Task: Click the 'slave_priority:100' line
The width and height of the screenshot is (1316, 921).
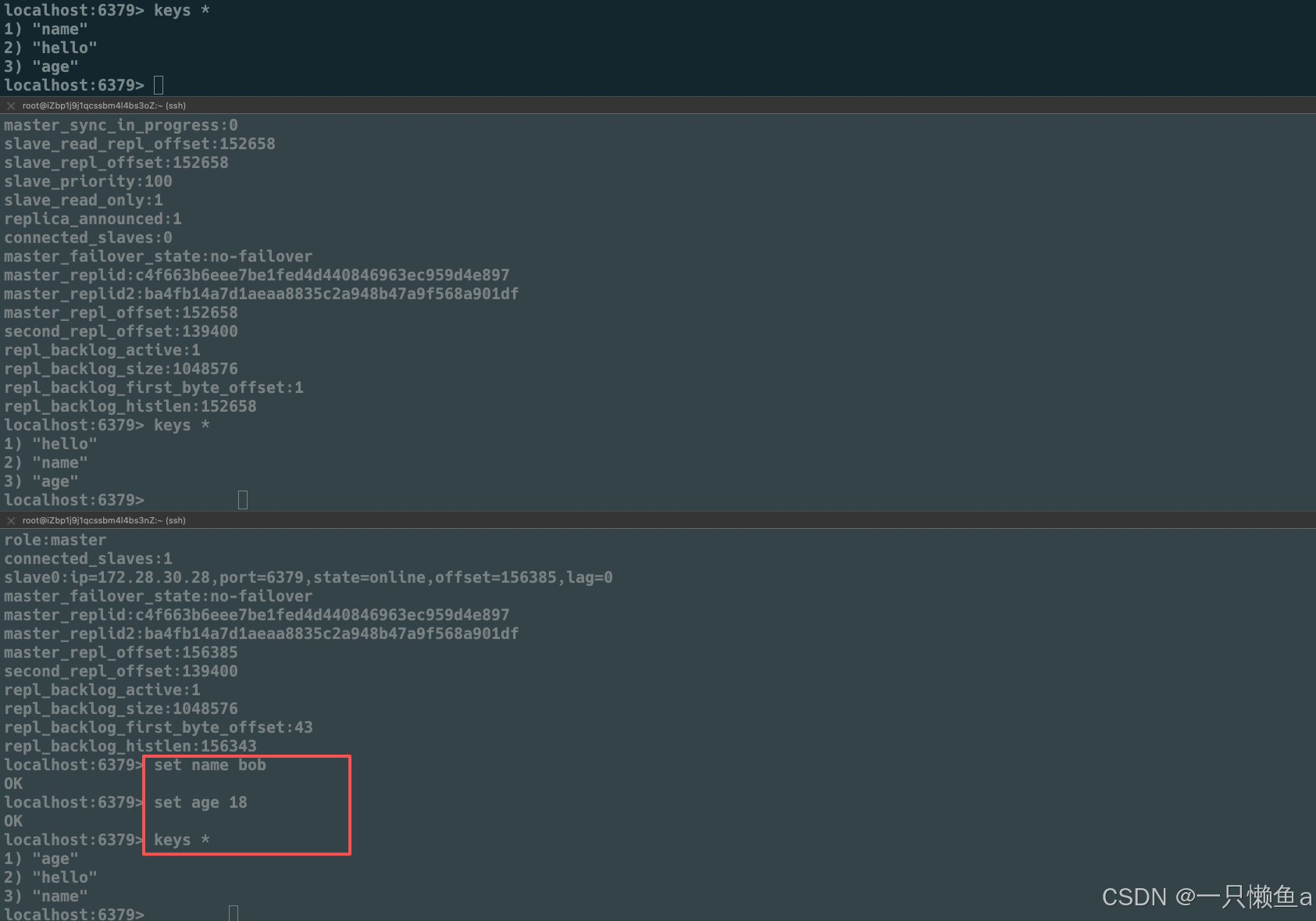Action: tap(88, 181)
